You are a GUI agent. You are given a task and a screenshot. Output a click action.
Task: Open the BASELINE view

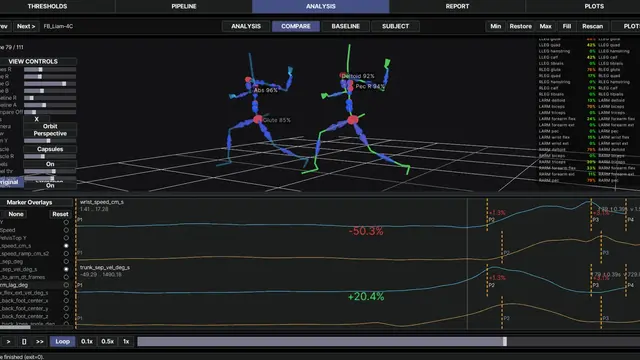345,26
